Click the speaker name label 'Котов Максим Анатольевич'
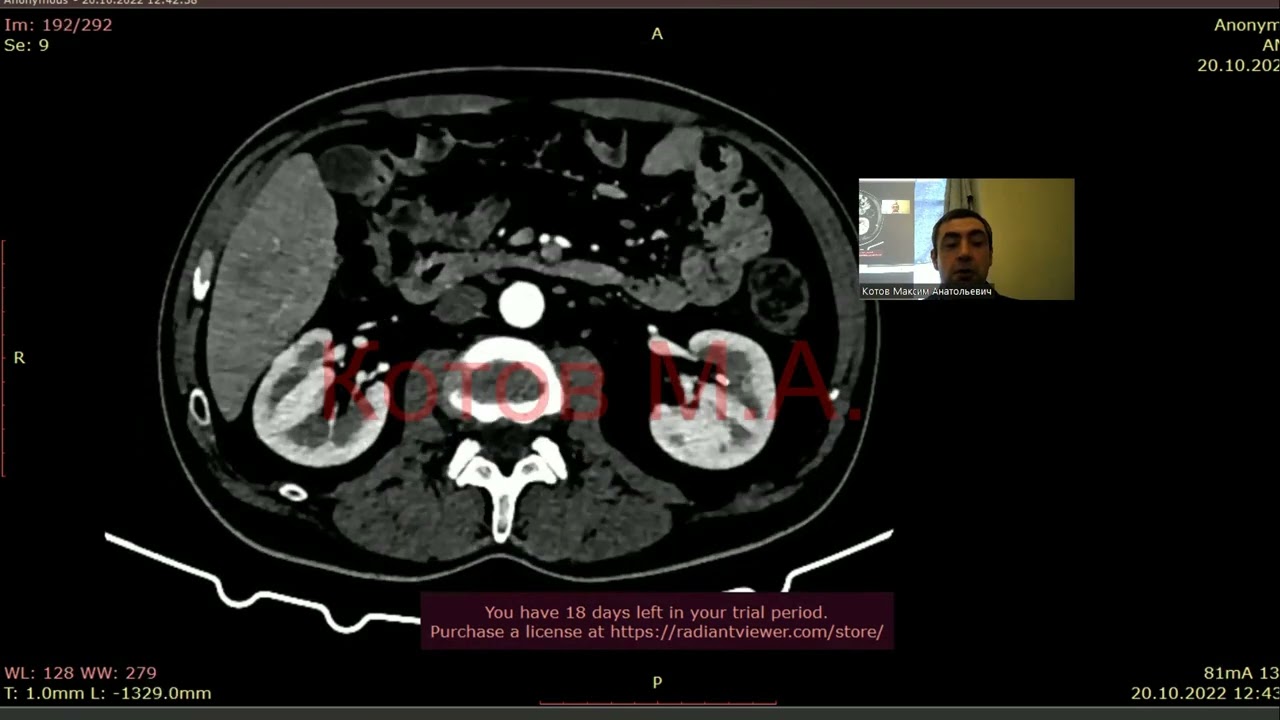 [x=927, y=291]
